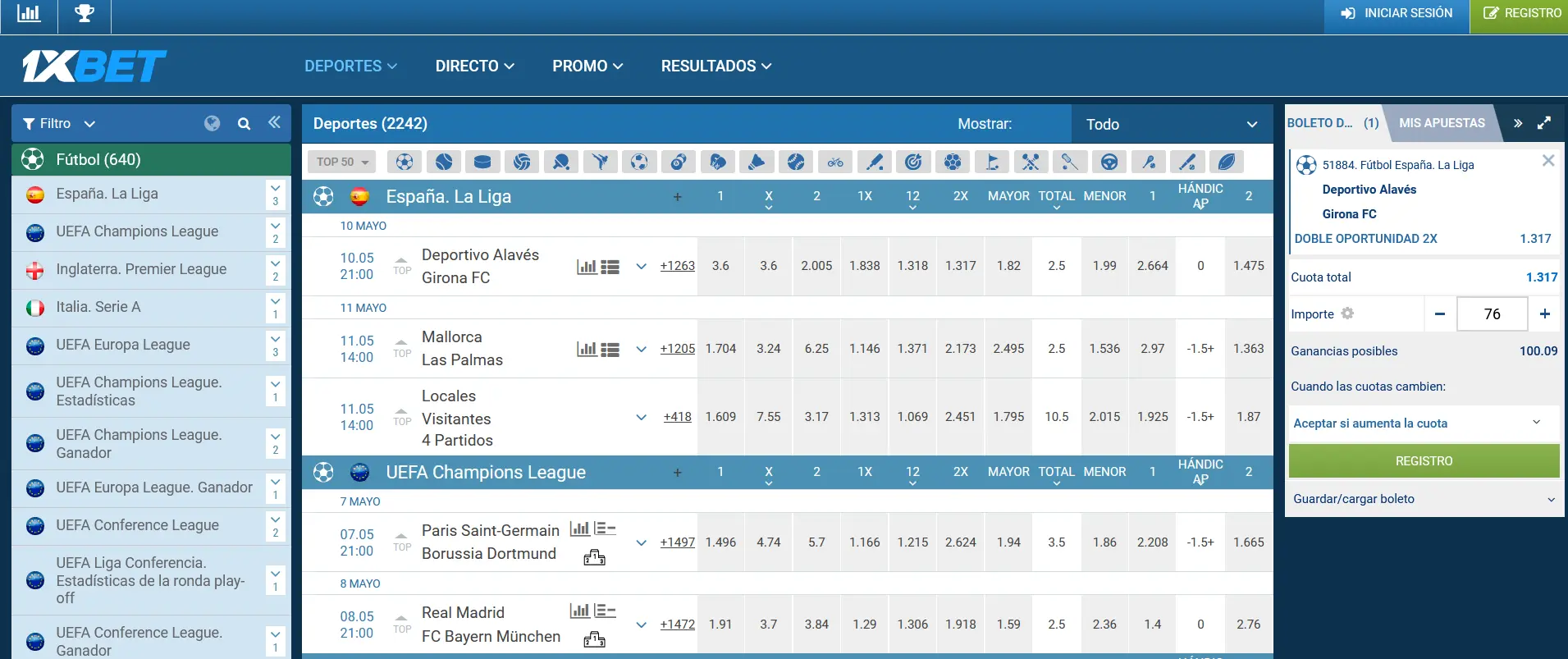Click the globe icon in Filtro bar
The image size is (1568, 659).
(x=213, y=123)
